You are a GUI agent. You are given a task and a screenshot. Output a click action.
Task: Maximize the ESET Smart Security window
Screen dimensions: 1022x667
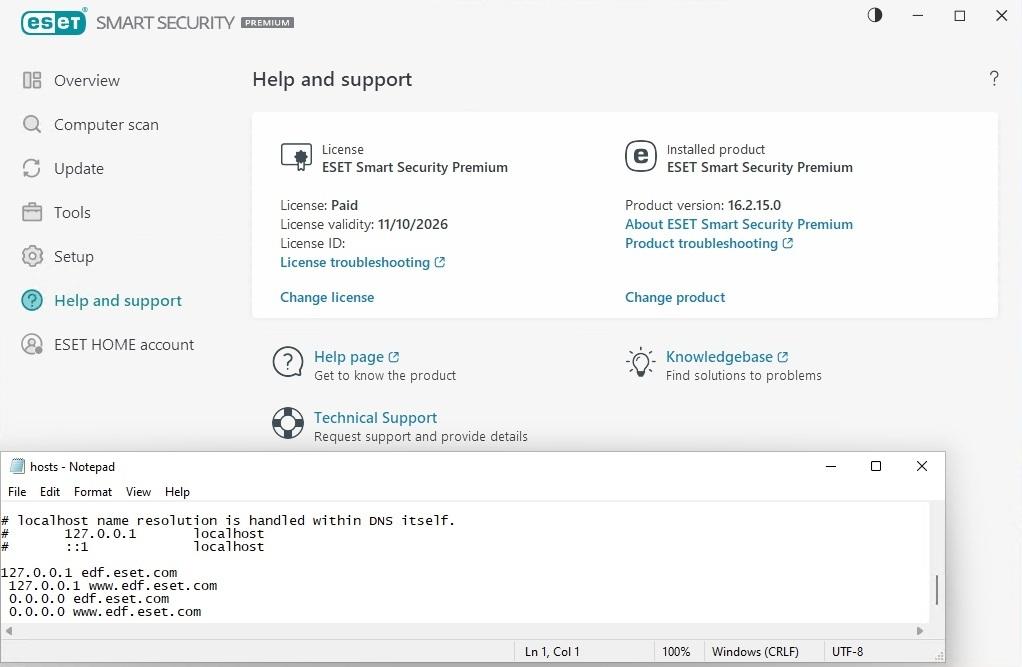(959, 16)
